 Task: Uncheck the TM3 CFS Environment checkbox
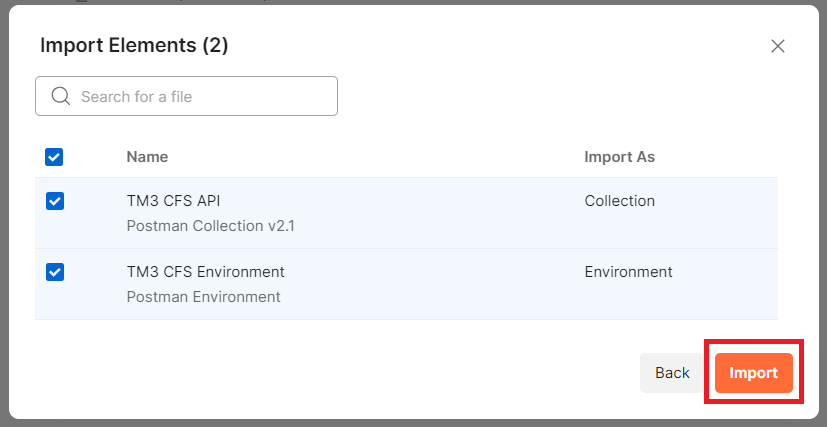click(55, 272)
